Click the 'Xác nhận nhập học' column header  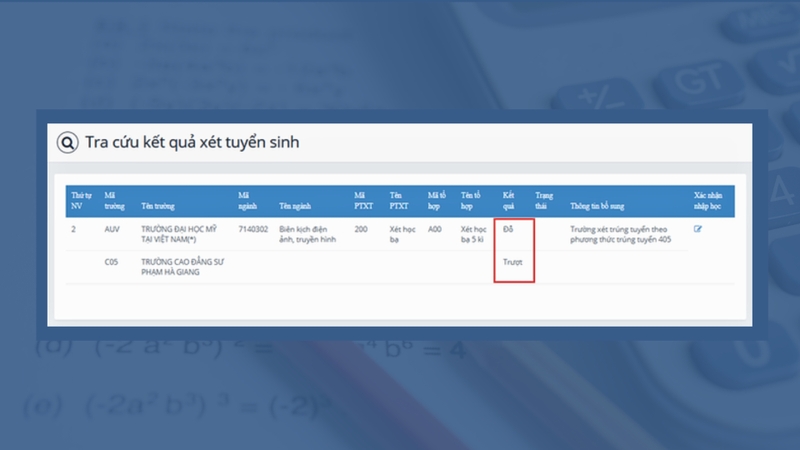pyautogui.click(x=708, y=201)
